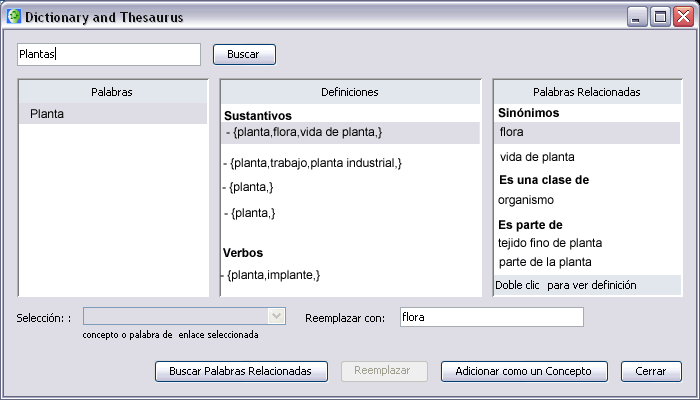Select tejido fino de planta entry

pyautogui.click(x=550, y=243)
